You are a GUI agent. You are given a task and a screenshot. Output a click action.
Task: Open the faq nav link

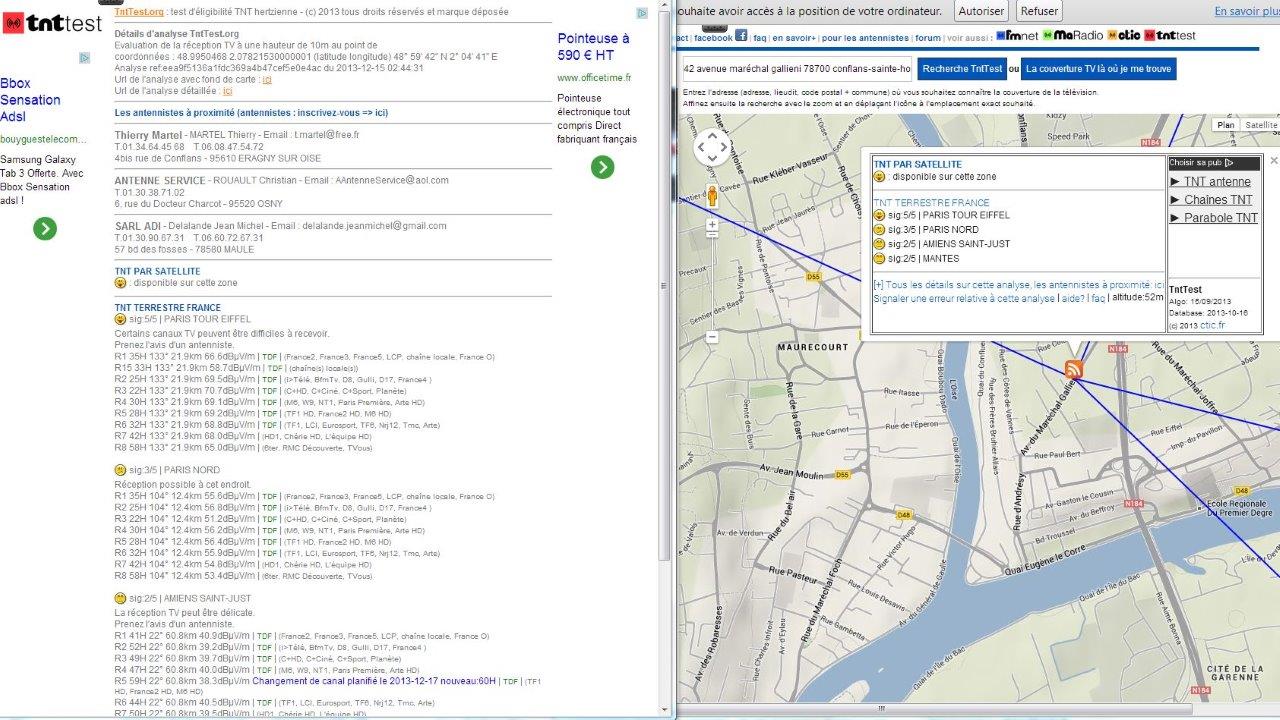(x=759, y=38)
